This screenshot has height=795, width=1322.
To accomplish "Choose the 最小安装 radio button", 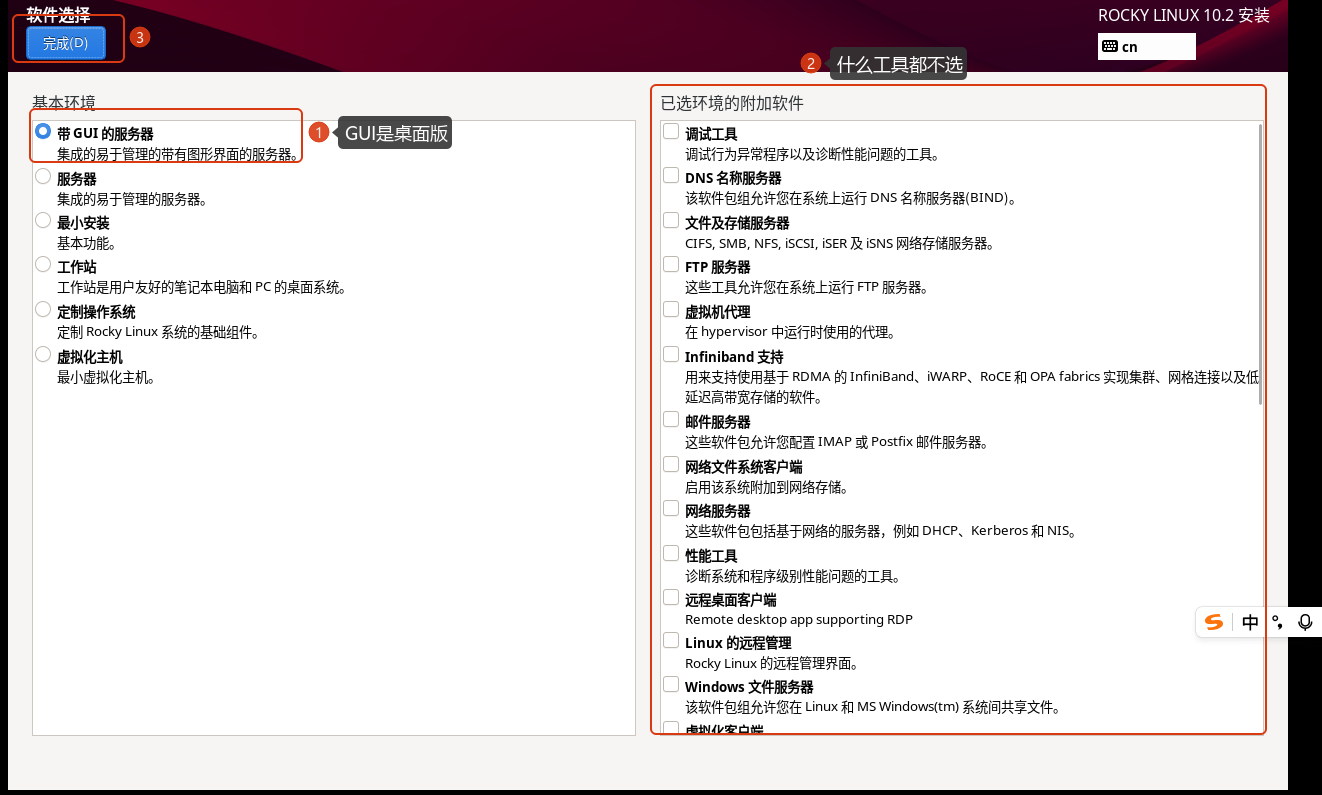I will pyautogui.click(x=43, y=221).
